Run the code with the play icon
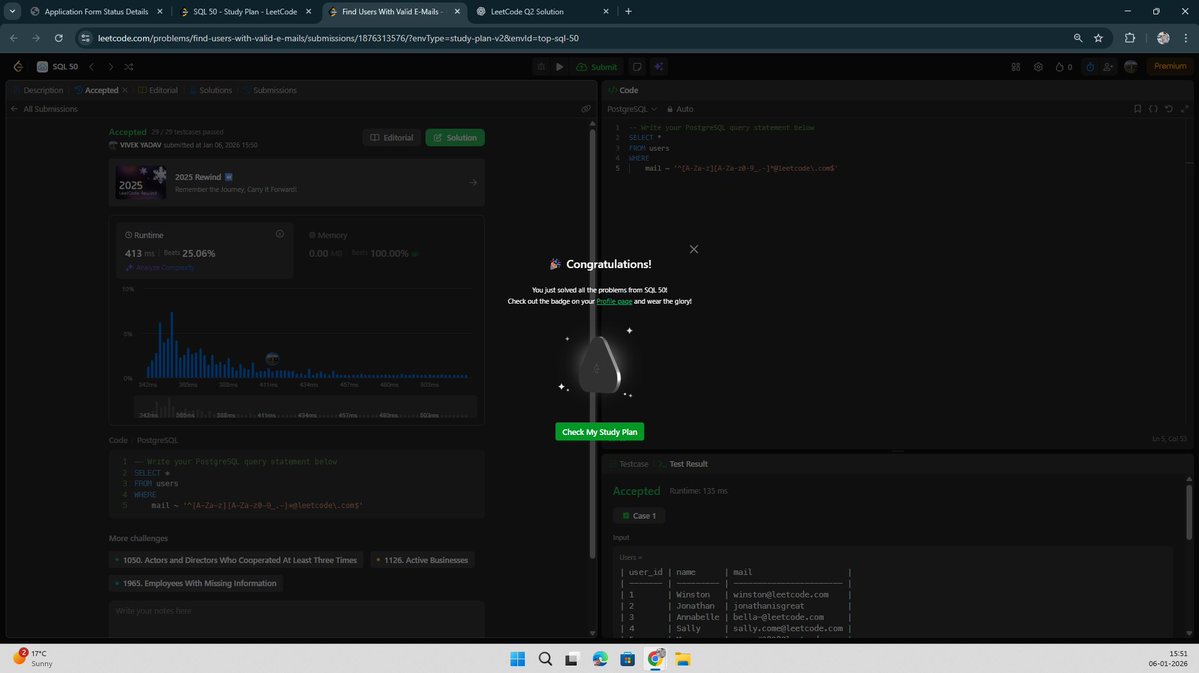The image size is (1199, 673). click(560, 67)
